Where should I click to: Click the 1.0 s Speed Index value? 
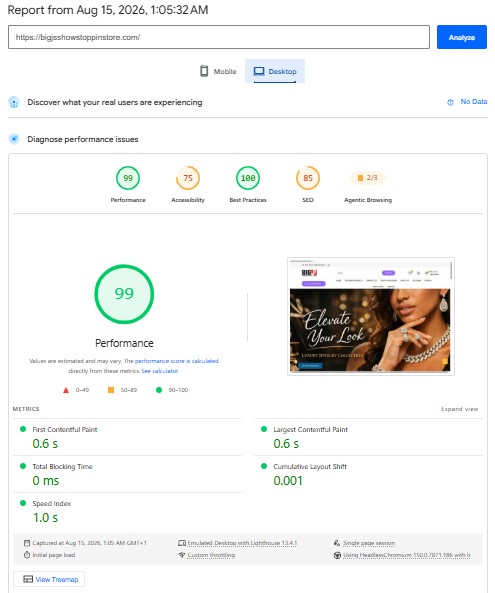click(x=45, y=518)
